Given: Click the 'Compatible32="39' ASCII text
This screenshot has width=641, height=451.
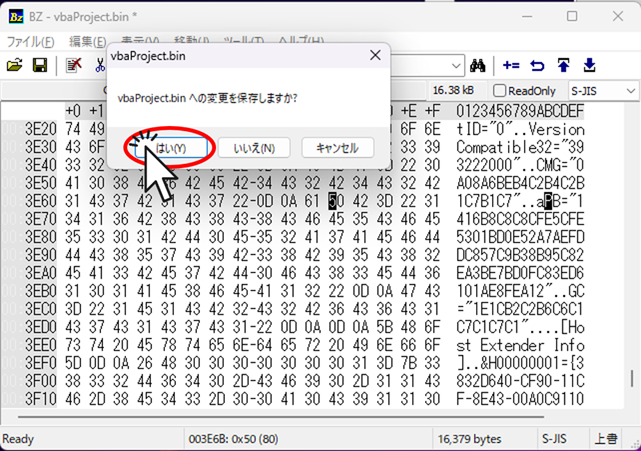Looking at the screenshot, I should [x=520, y=147].
